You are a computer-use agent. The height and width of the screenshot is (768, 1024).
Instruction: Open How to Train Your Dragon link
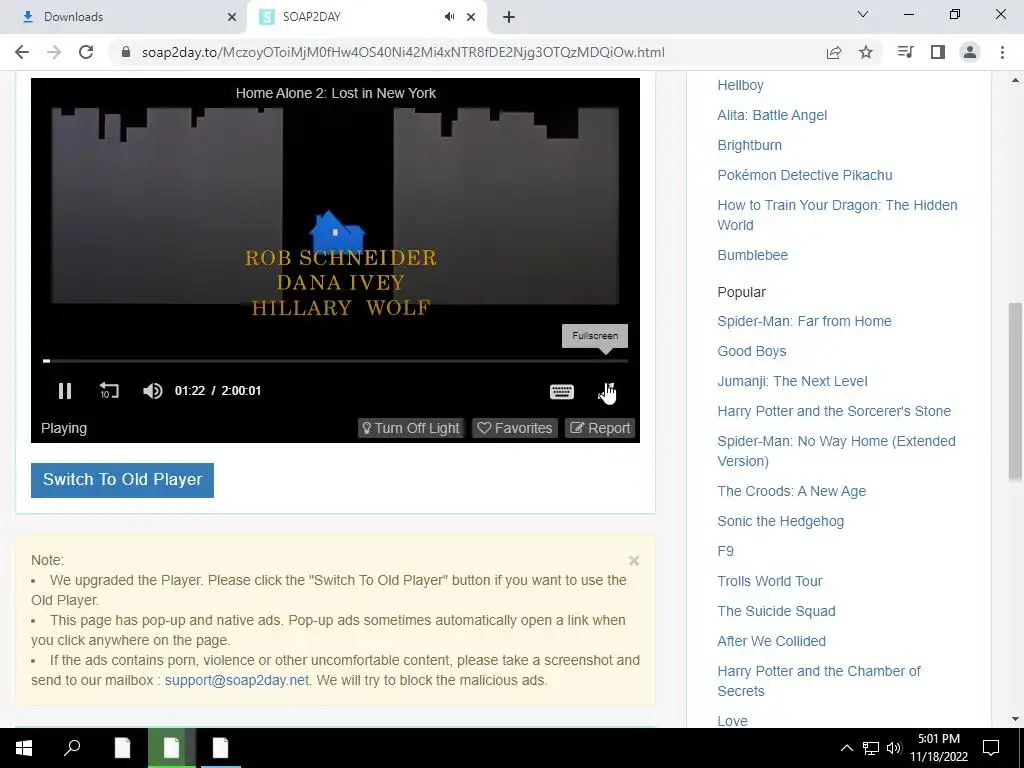(x=837, y=215)
